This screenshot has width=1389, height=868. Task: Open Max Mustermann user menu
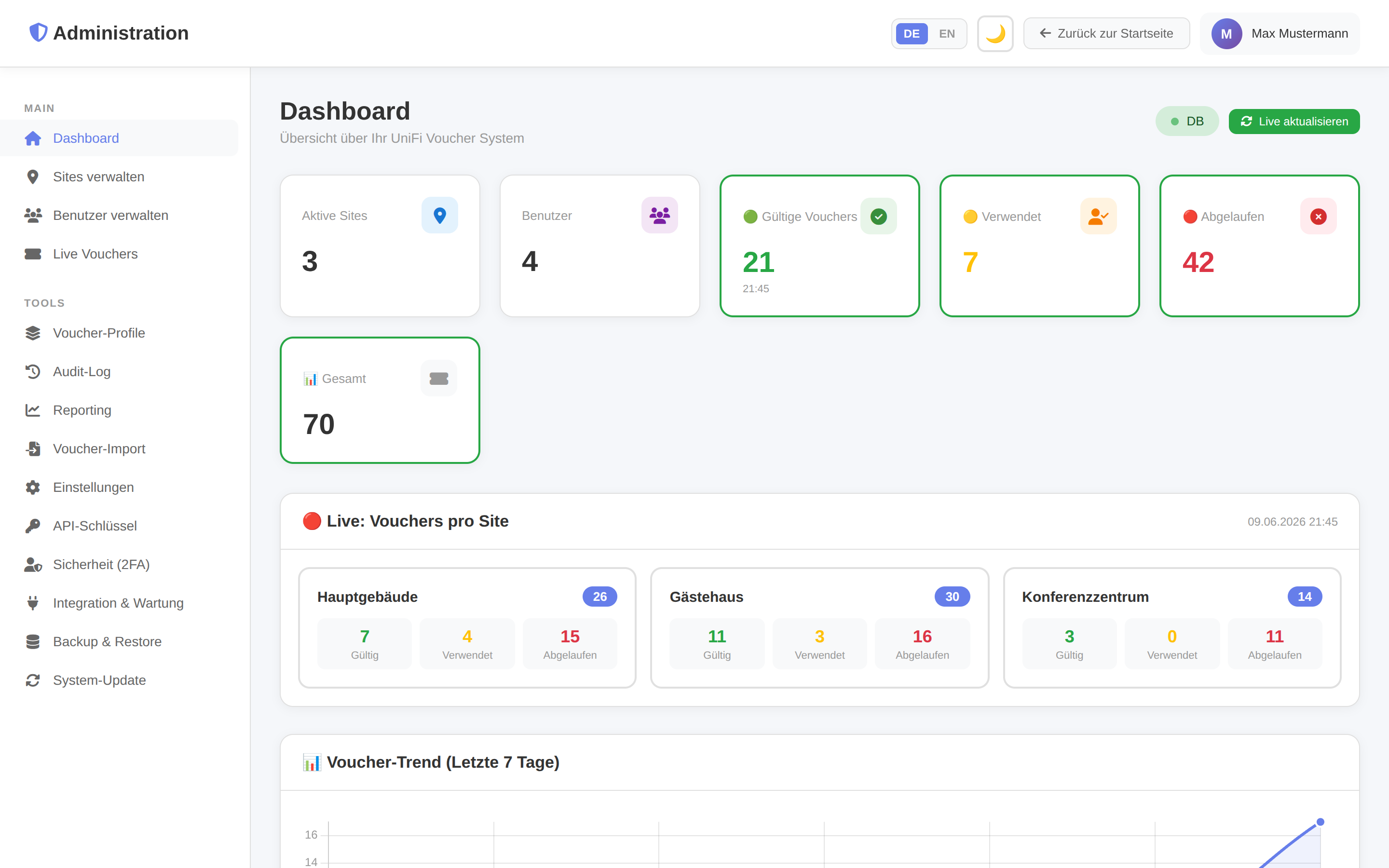click(1280, 33)
